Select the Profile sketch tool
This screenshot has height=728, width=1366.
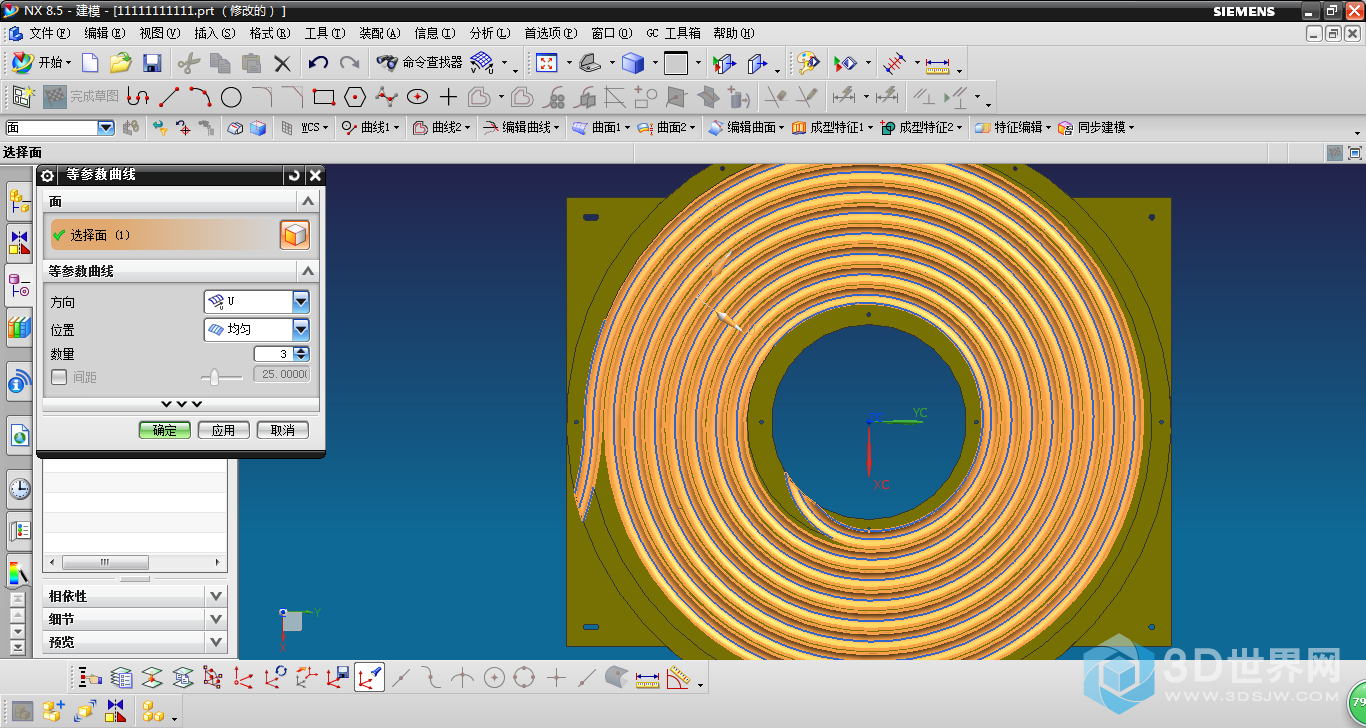(138, 97)
